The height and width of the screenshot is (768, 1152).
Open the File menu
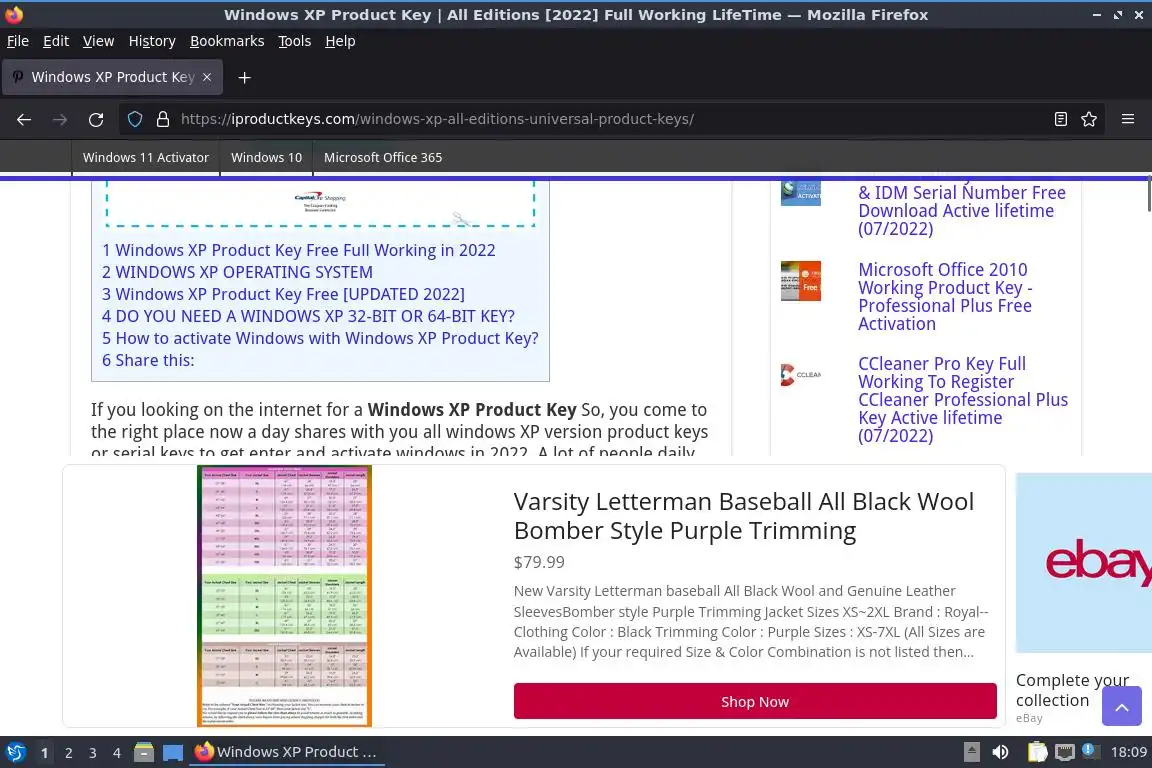coord(18,41)
